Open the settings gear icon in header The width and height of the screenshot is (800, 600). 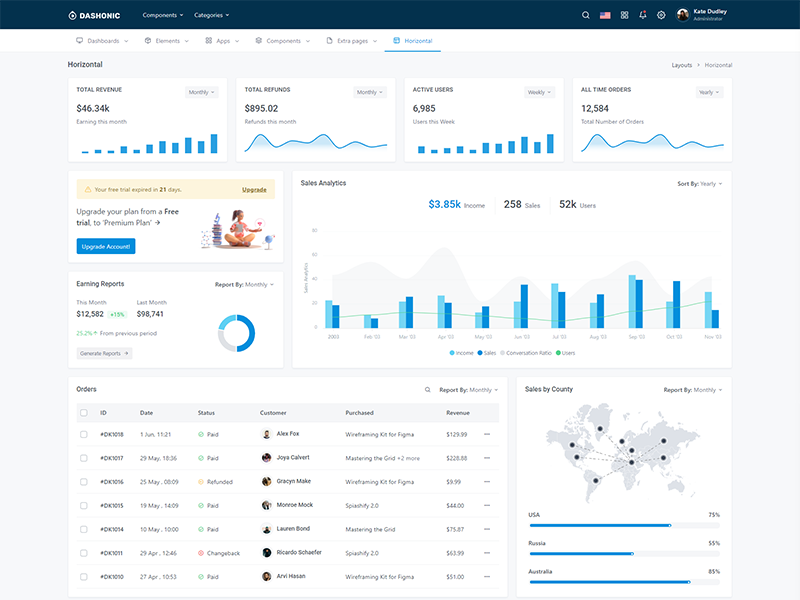point(661,15)
